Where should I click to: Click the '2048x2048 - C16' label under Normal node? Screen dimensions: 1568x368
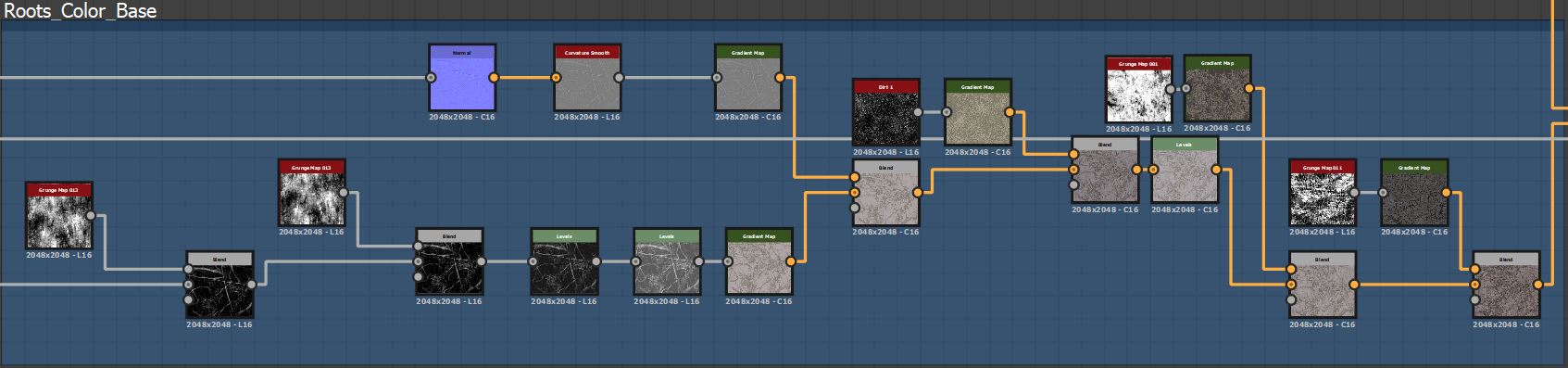(461, 118)
